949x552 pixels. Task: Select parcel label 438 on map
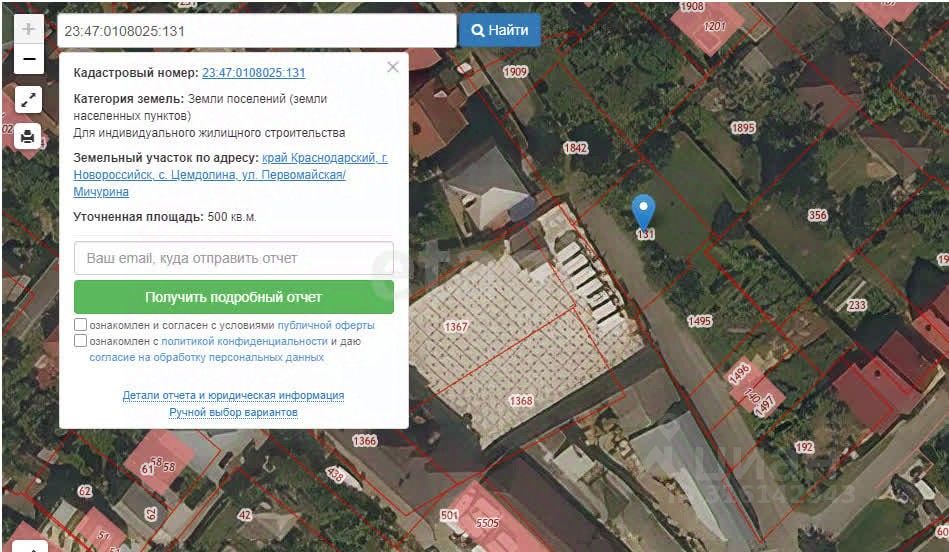click(335, 474)
